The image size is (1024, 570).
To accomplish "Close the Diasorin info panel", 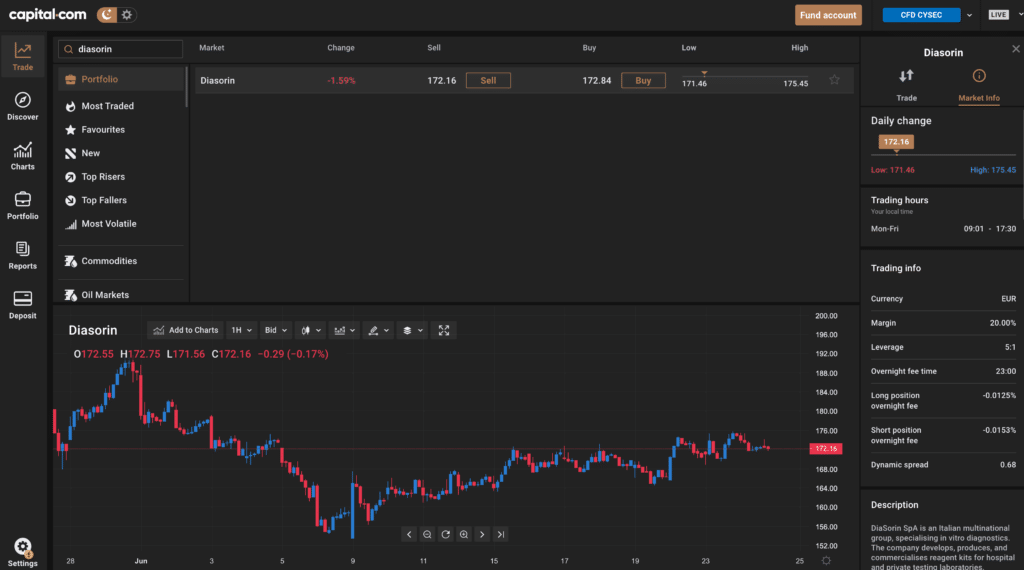I will [1016, 49].
